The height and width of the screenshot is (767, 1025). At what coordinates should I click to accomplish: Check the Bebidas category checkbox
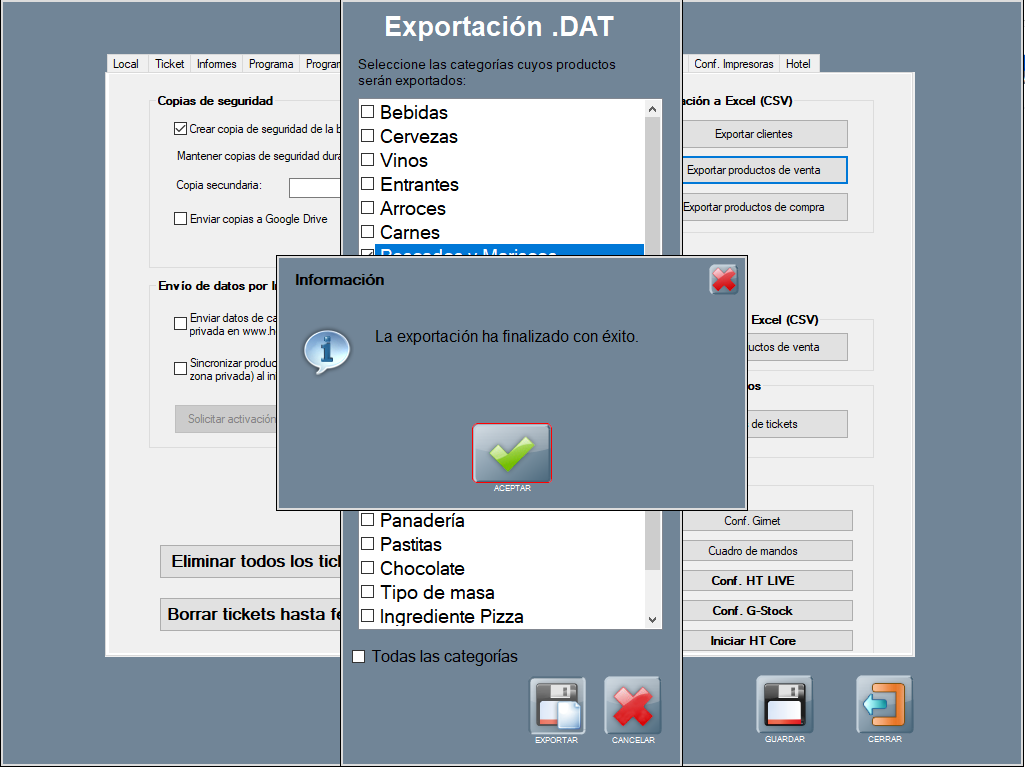368,112
